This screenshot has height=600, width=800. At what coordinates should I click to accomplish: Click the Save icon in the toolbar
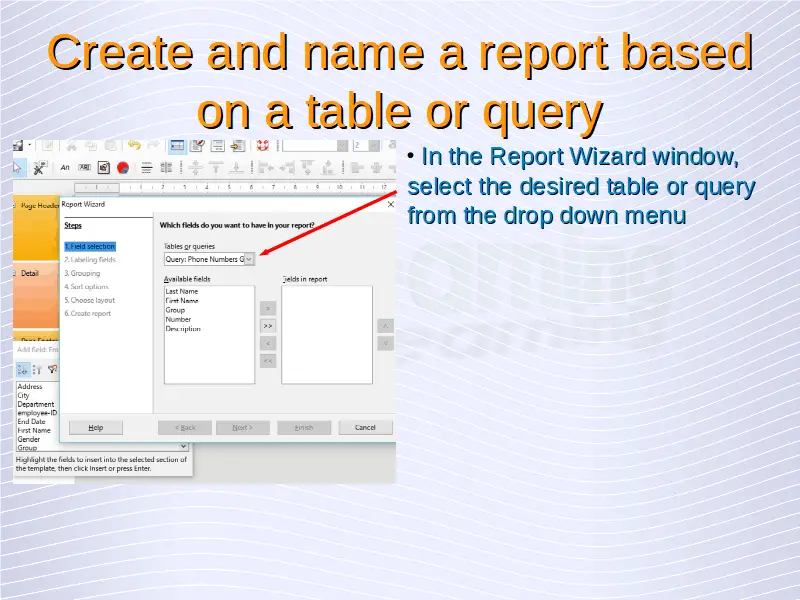[18, 146]
